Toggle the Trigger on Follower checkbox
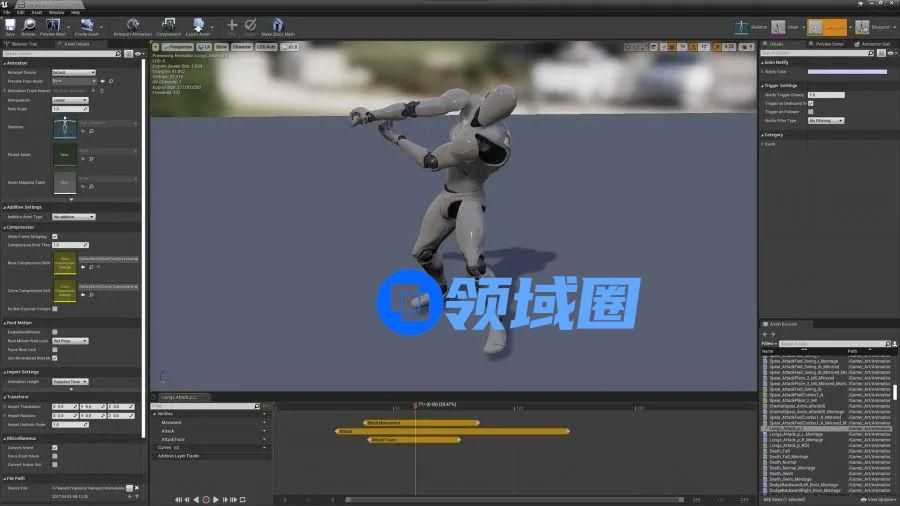 810,111
